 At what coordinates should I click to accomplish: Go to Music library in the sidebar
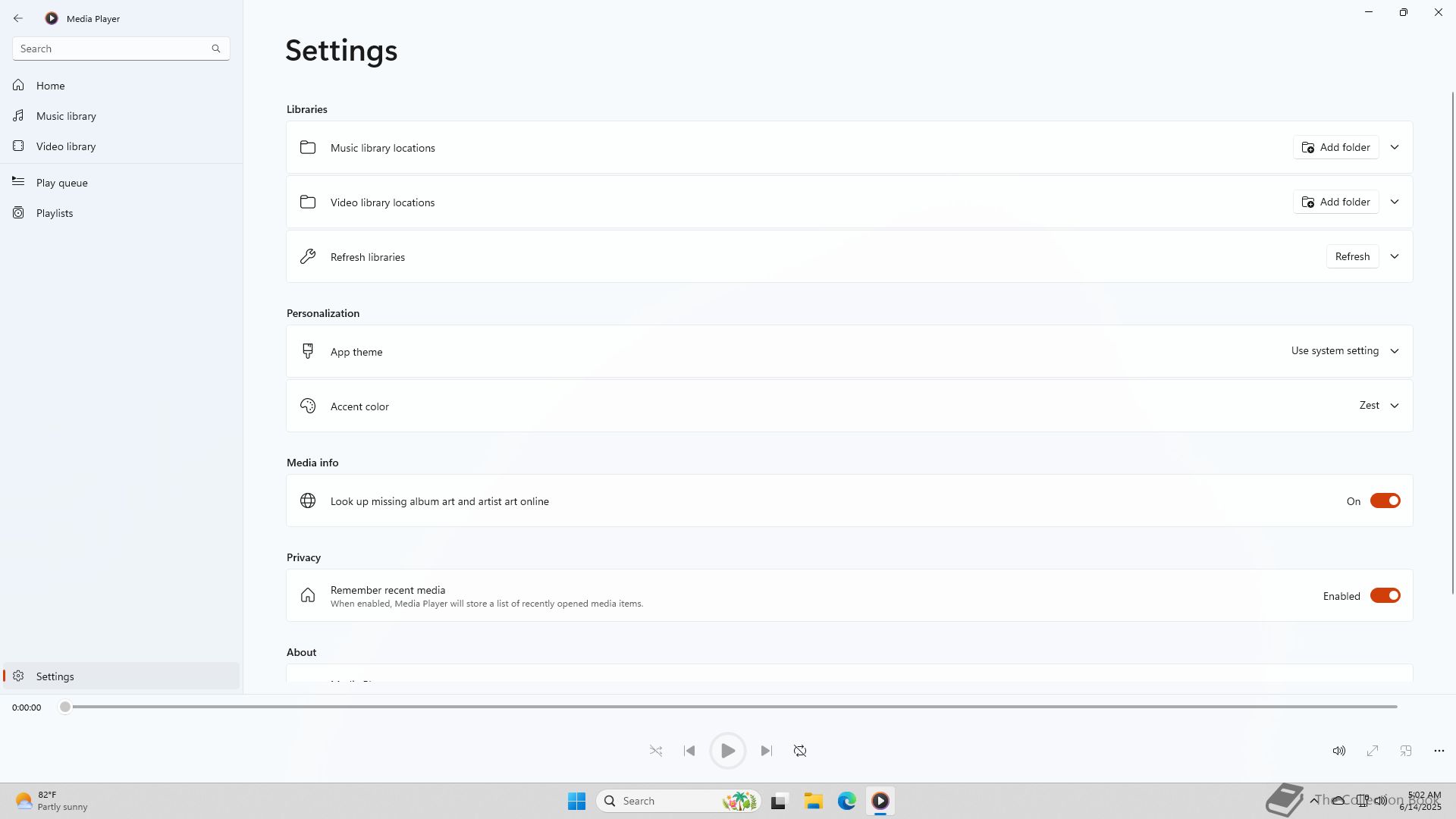click(x=66, y=116)
